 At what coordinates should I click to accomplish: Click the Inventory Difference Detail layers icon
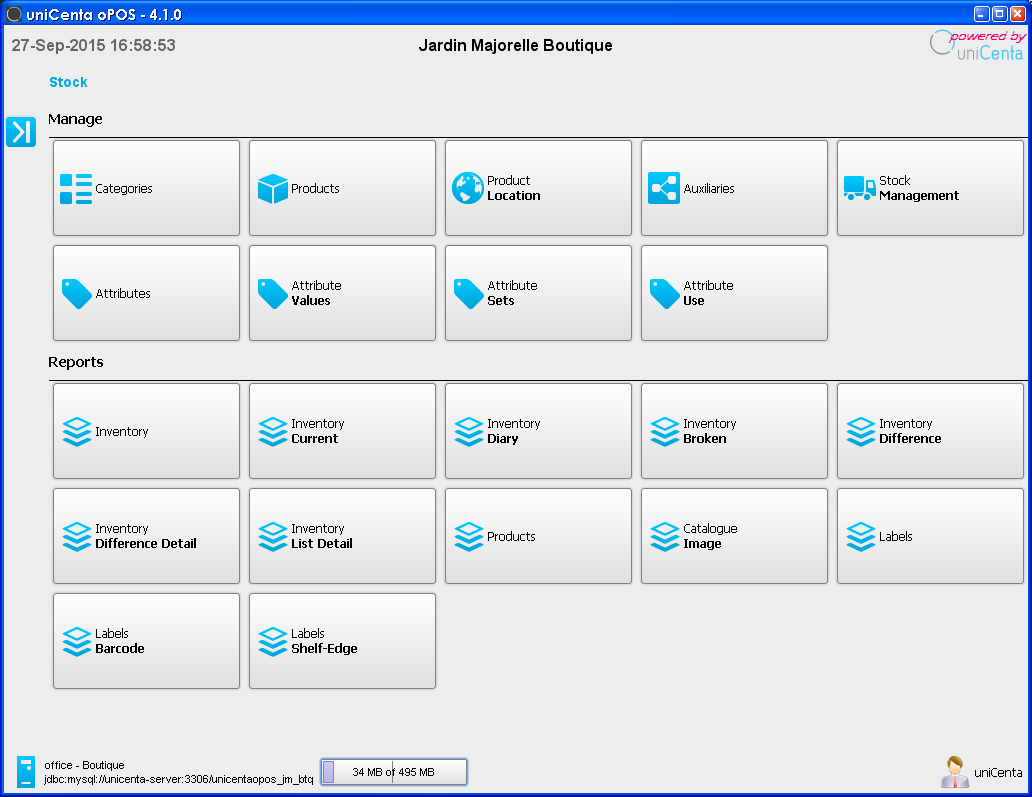coord(76,537)
